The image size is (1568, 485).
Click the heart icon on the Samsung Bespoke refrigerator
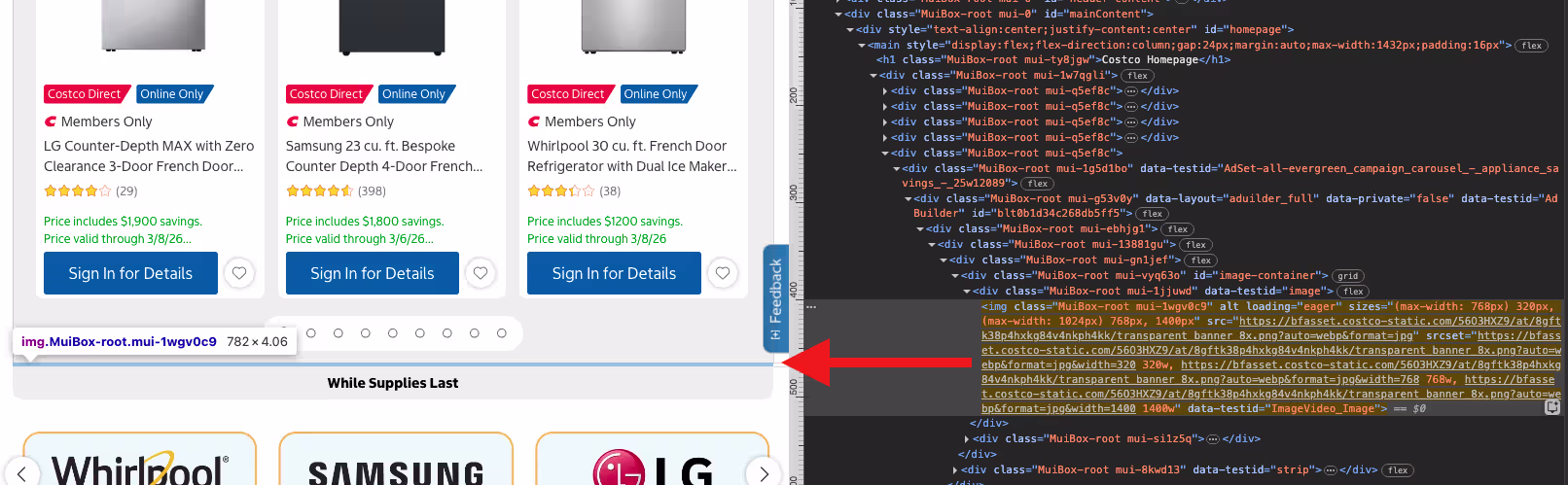(x=481, y=273)
